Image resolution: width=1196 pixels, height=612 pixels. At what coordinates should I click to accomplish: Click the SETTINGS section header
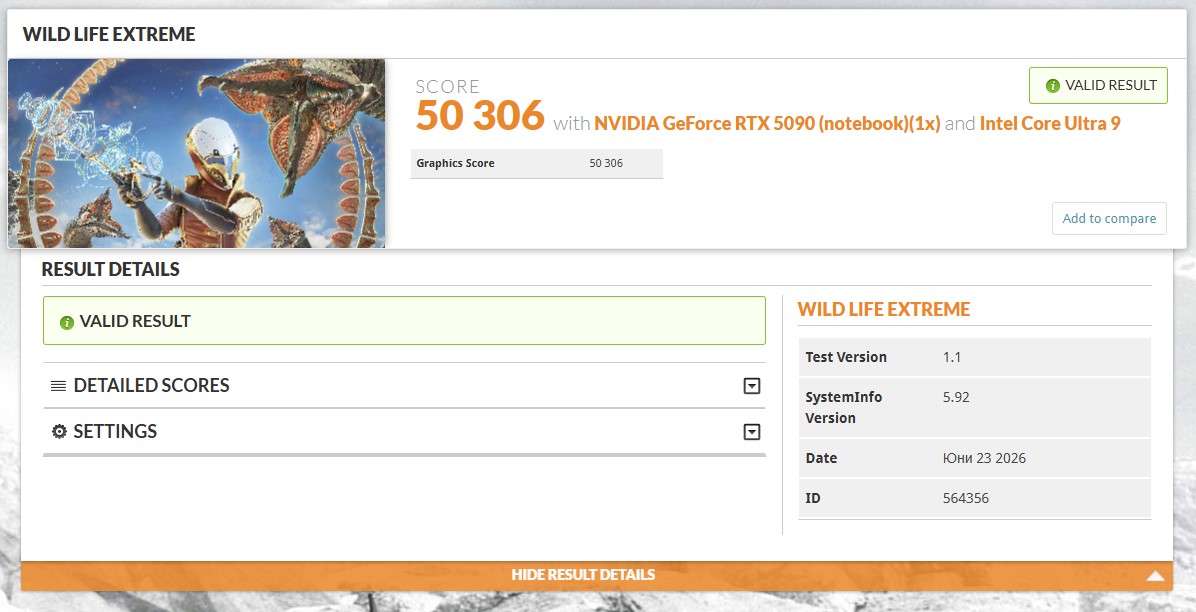click(x=404, y=431)
